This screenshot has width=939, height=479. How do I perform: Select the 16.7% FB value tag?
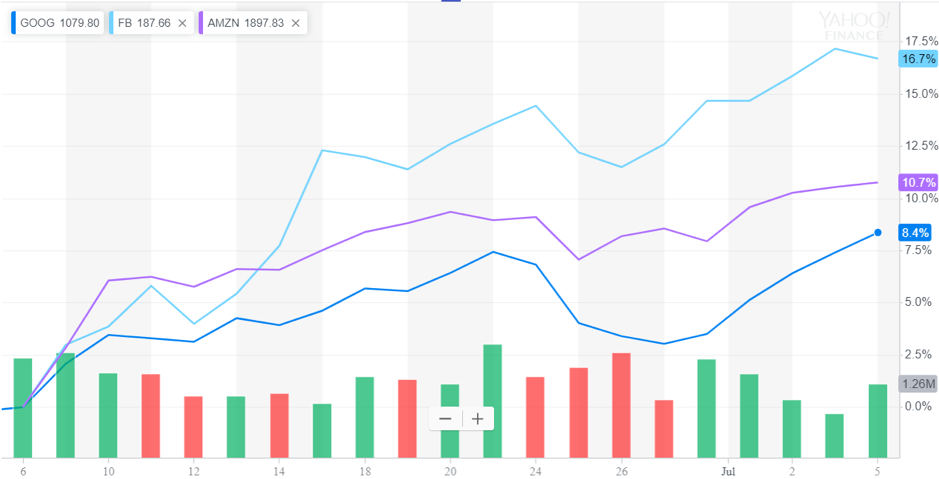[917, 59]
